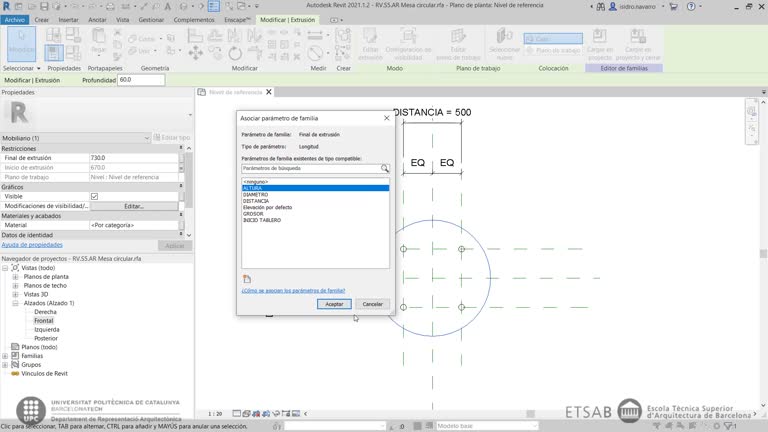The height and width of the screenshot is (432, 768).
Task: Select the Frontal elevation view
Action: tap(44, 321)
